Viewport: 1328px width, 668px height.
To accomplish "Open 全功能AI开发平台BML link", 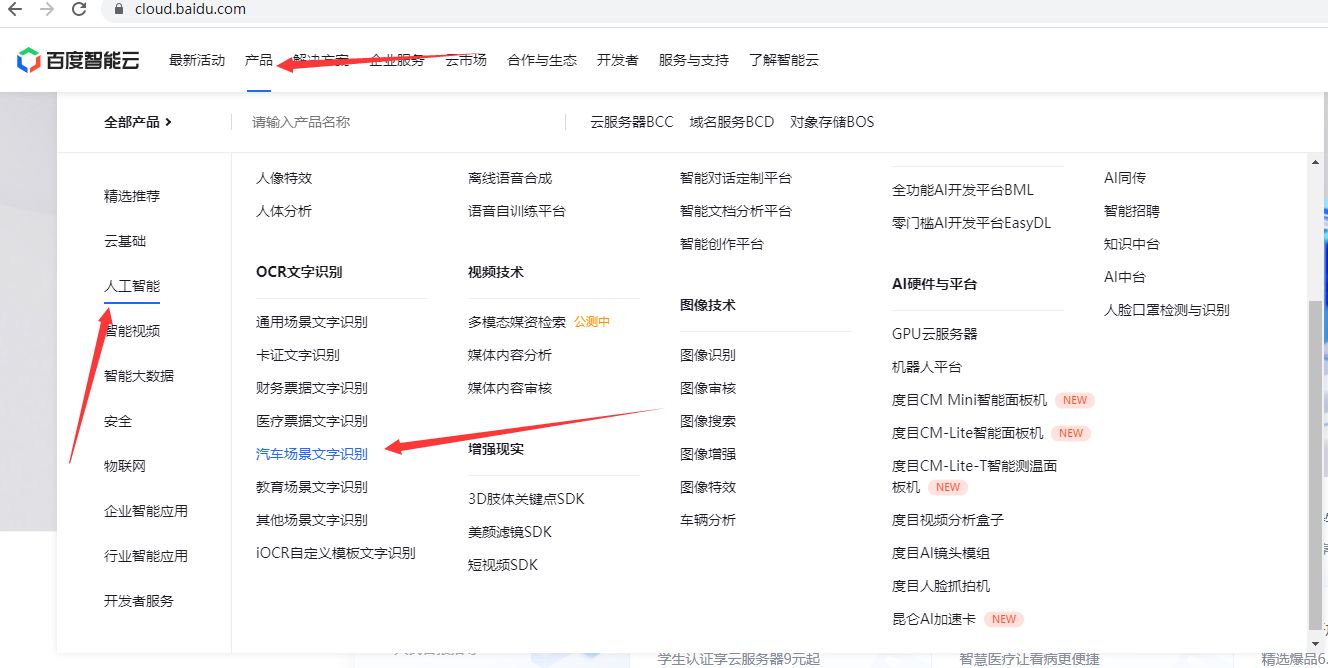I will 963,190.
